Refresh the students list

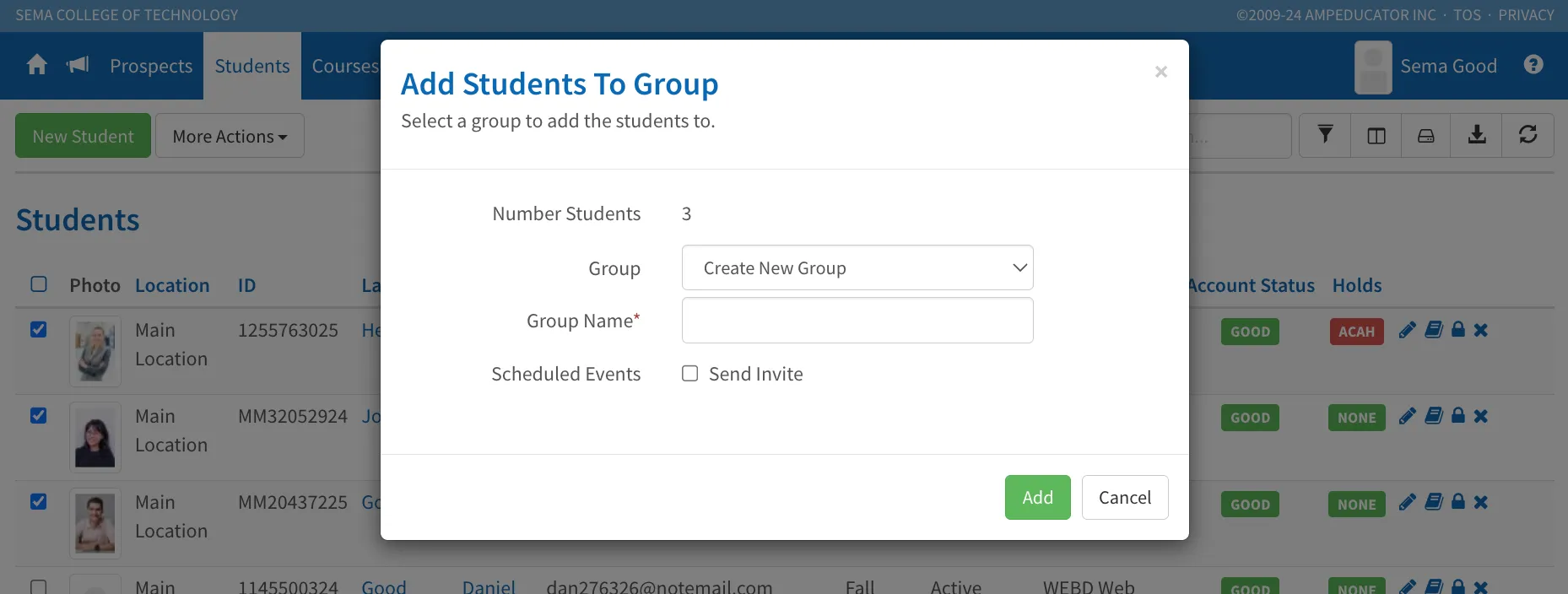(1528, 135)
